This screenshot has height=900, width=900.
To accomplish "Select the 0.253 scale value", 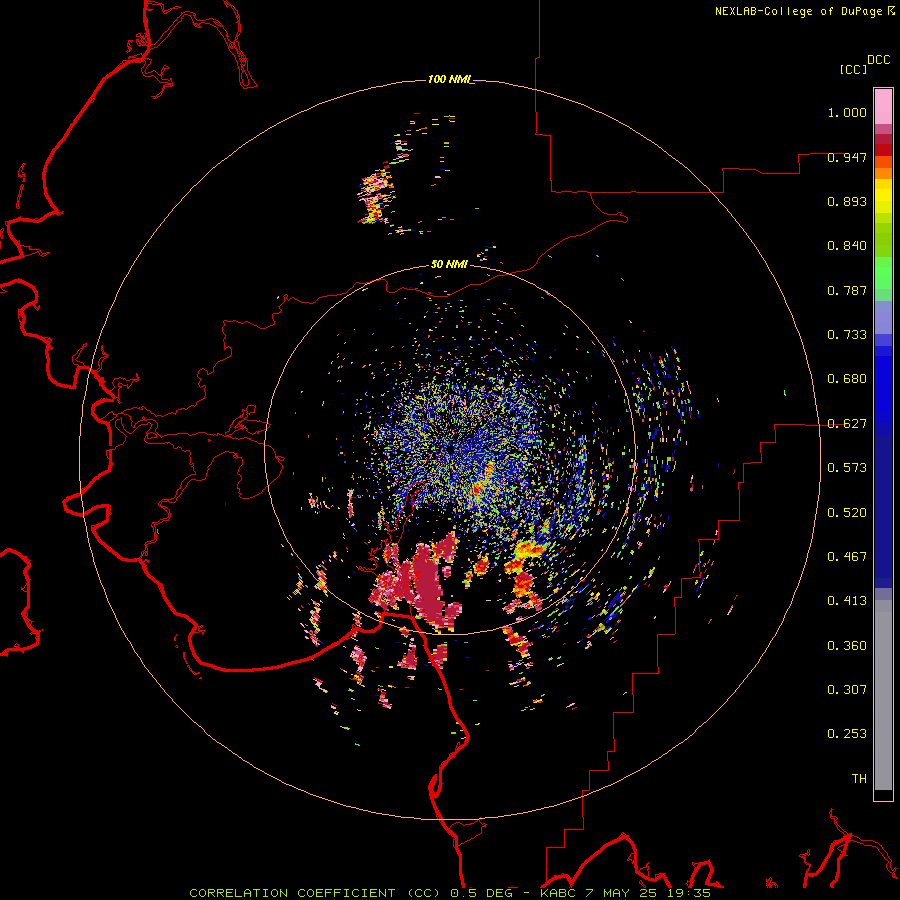I will point(847,734).
